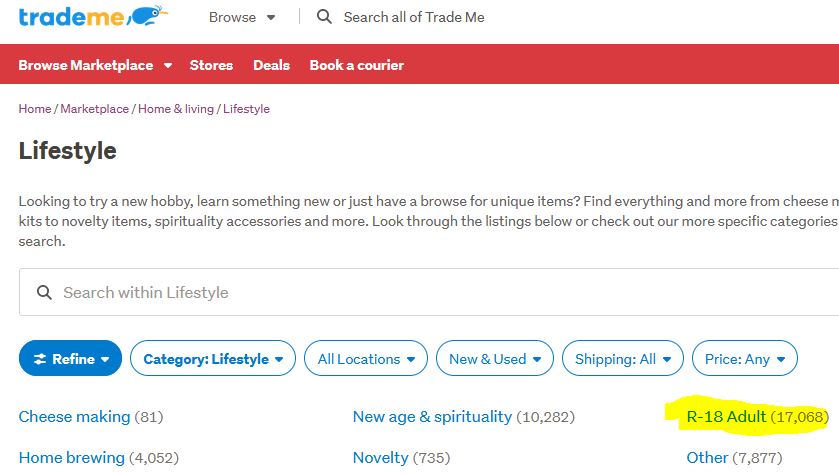Open the All Locations filter
This screenshot has width=839, height=474.
pyautogui.click(x=365, y=359)
